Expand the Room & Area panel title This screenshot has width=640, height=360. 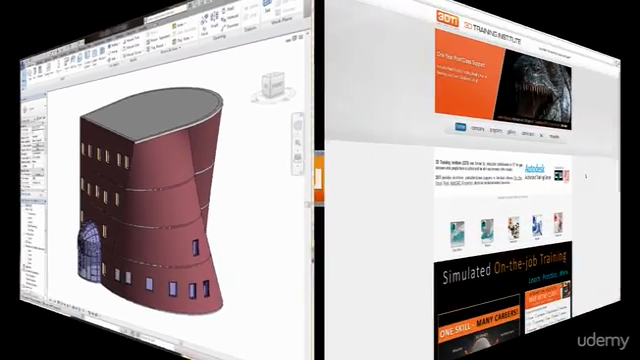[x=171, y=50]
